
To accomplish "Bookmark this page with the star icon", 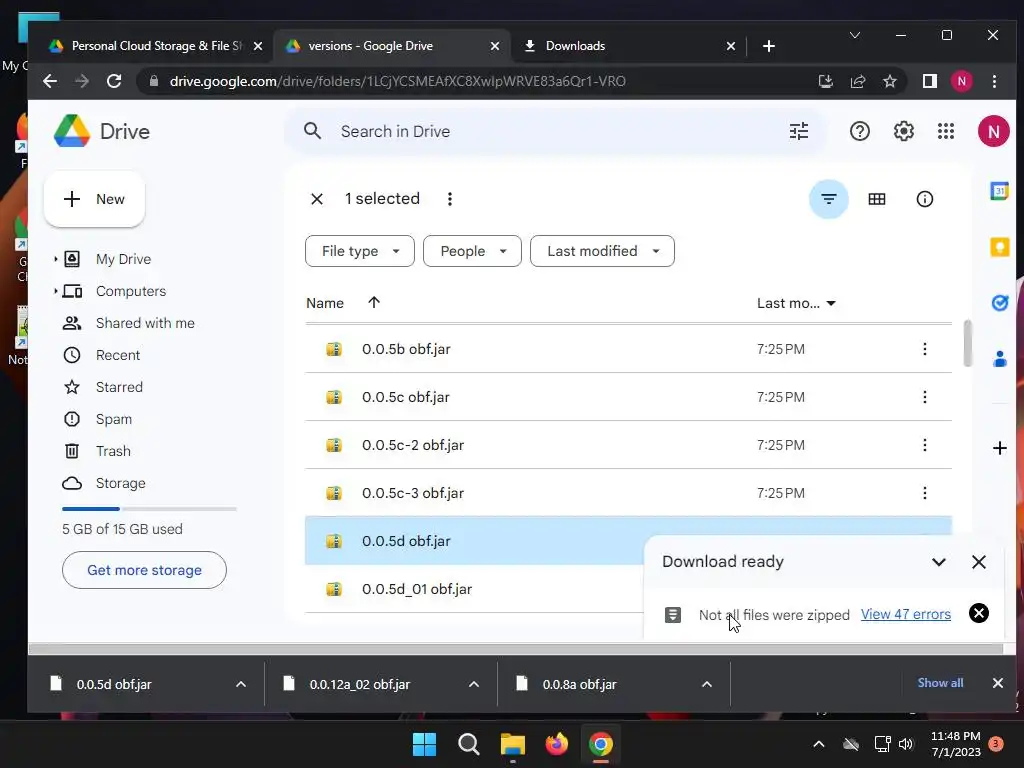I will [889, 81].
